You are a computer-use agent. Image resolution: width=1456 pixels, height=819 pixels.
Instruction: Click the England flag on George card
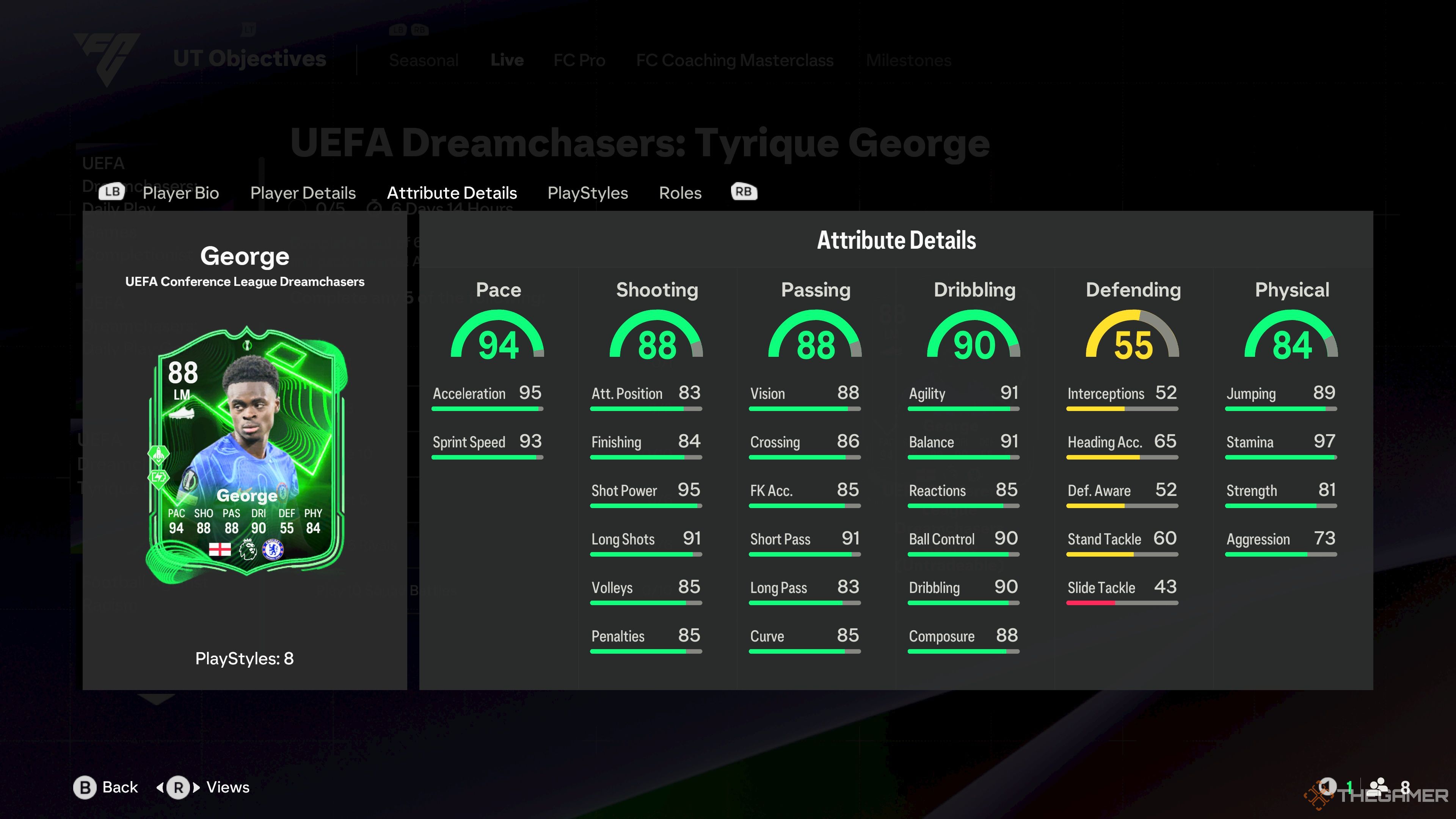[219, 549]
